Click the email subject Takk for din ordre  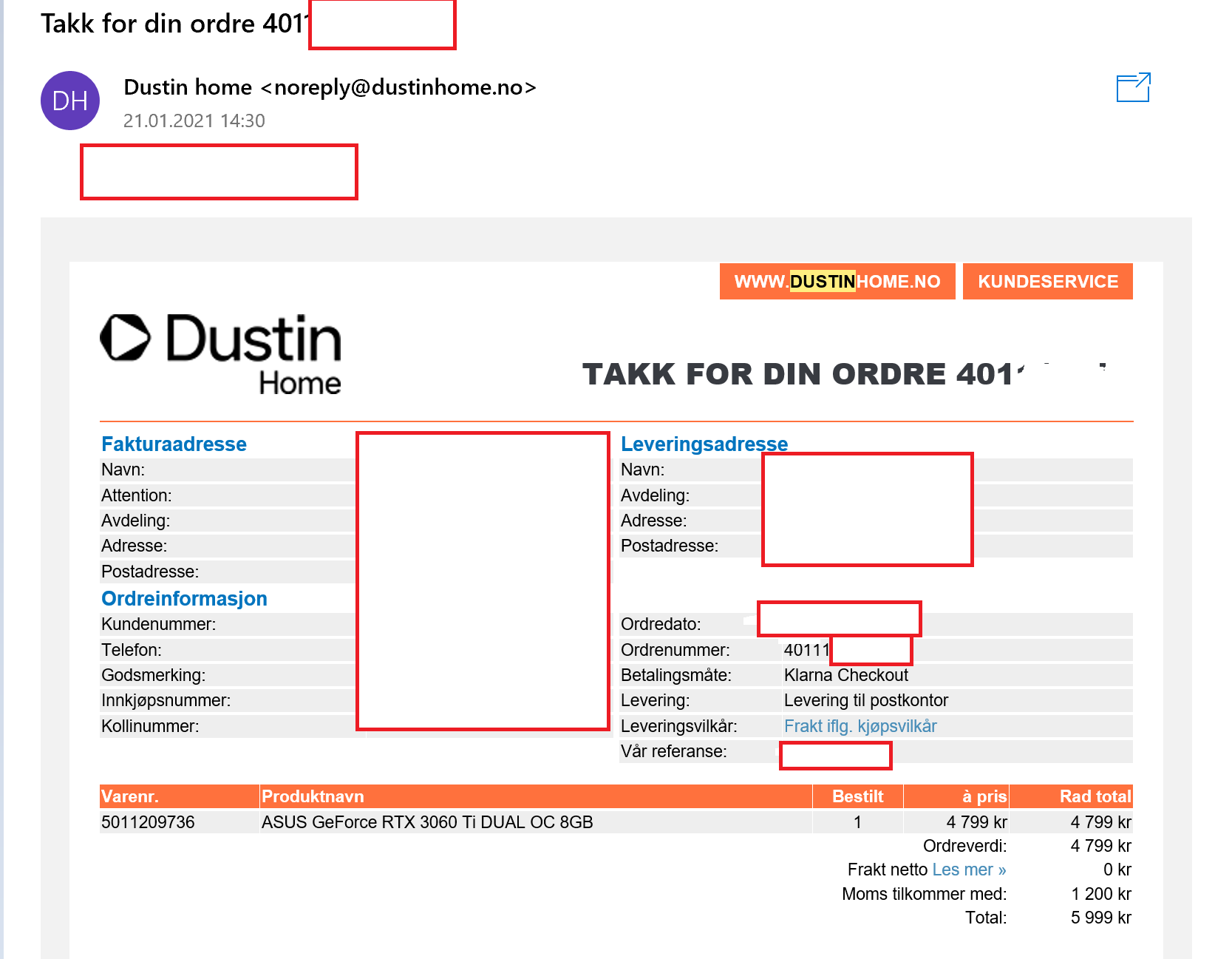174,24
